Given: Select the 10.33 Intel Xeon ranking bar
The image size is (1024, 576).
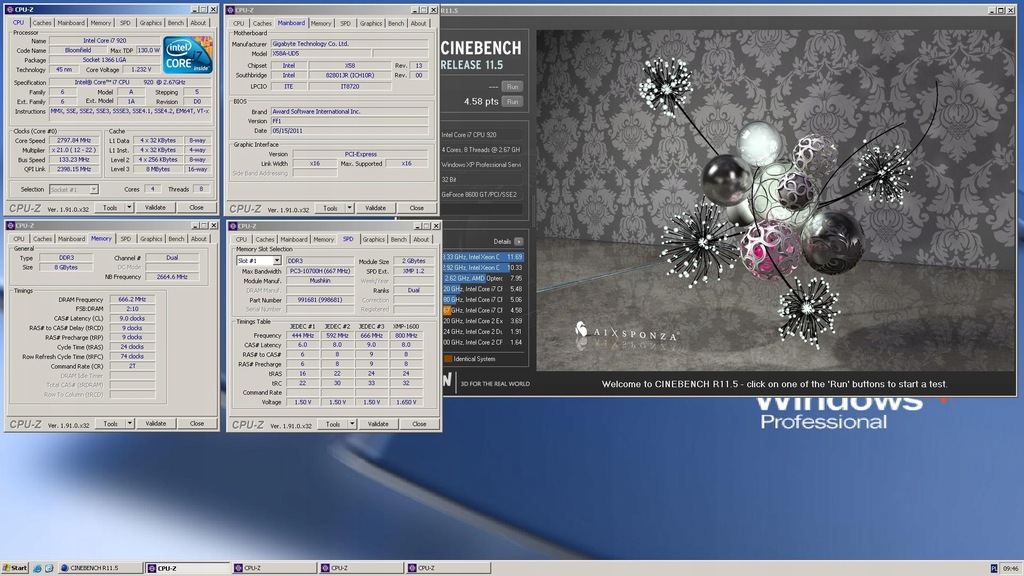Looking at the screenshot, I should click(483, 268).
